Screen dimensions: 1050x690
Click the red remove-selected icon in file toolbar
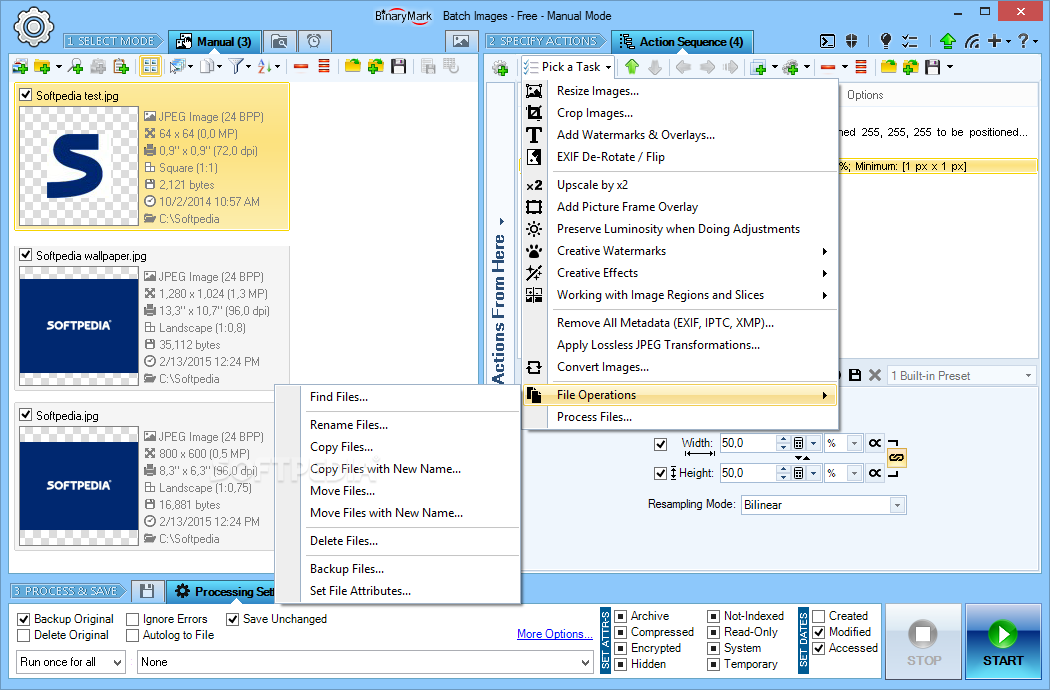301,66
